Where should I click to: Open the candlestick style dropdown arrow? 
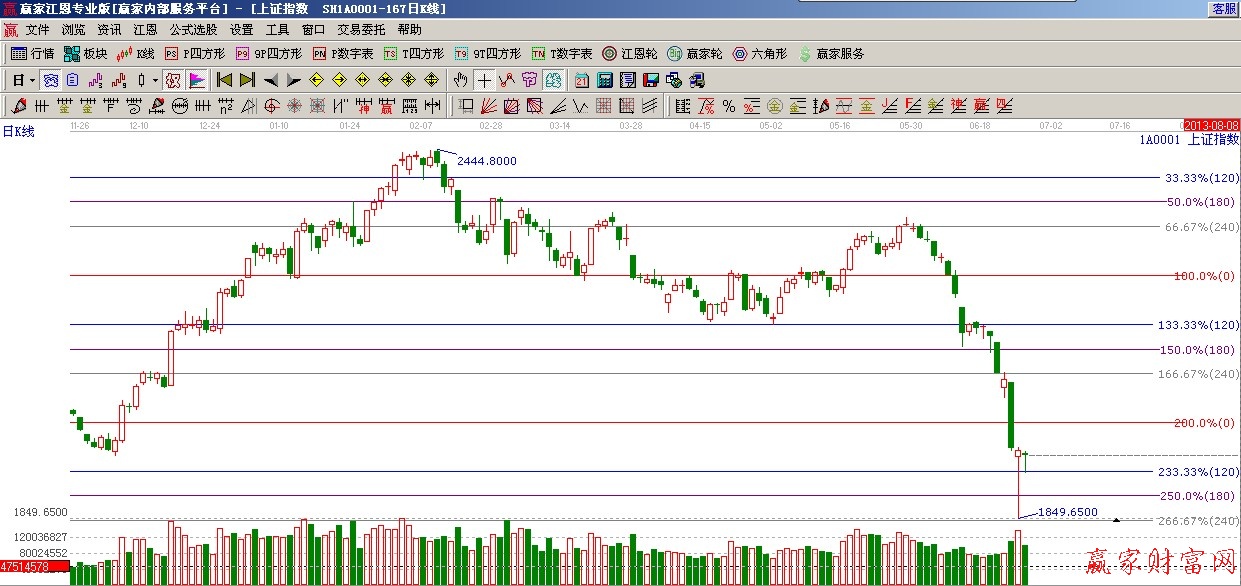(x=154, y=80)
